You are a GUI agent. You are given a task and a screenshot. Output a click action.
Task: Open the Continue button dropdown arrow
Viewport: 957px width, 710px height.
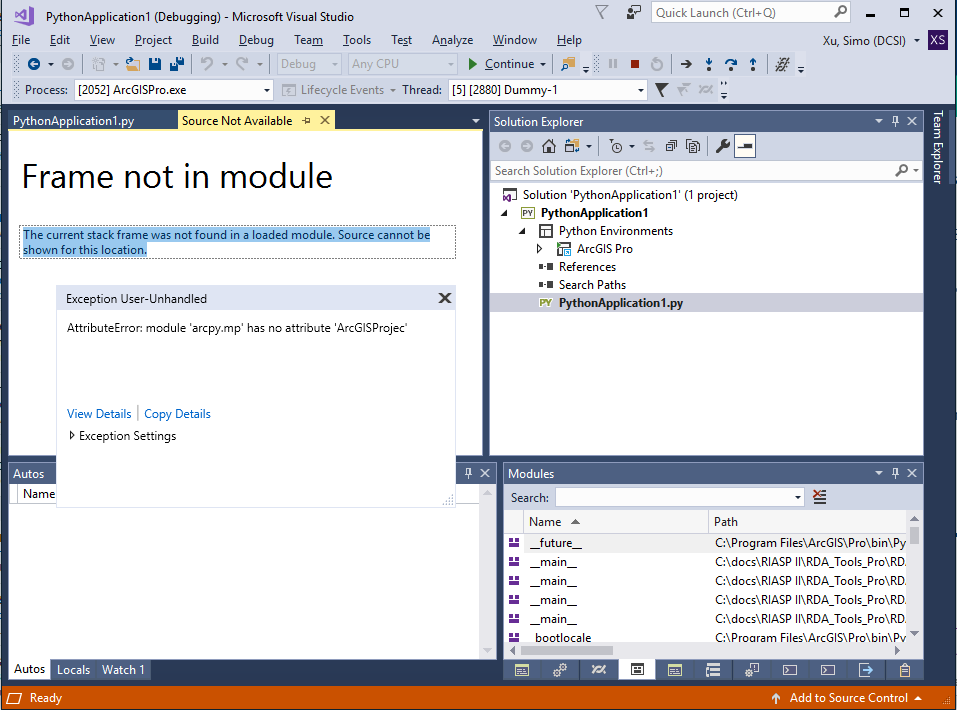coord(543,64)
